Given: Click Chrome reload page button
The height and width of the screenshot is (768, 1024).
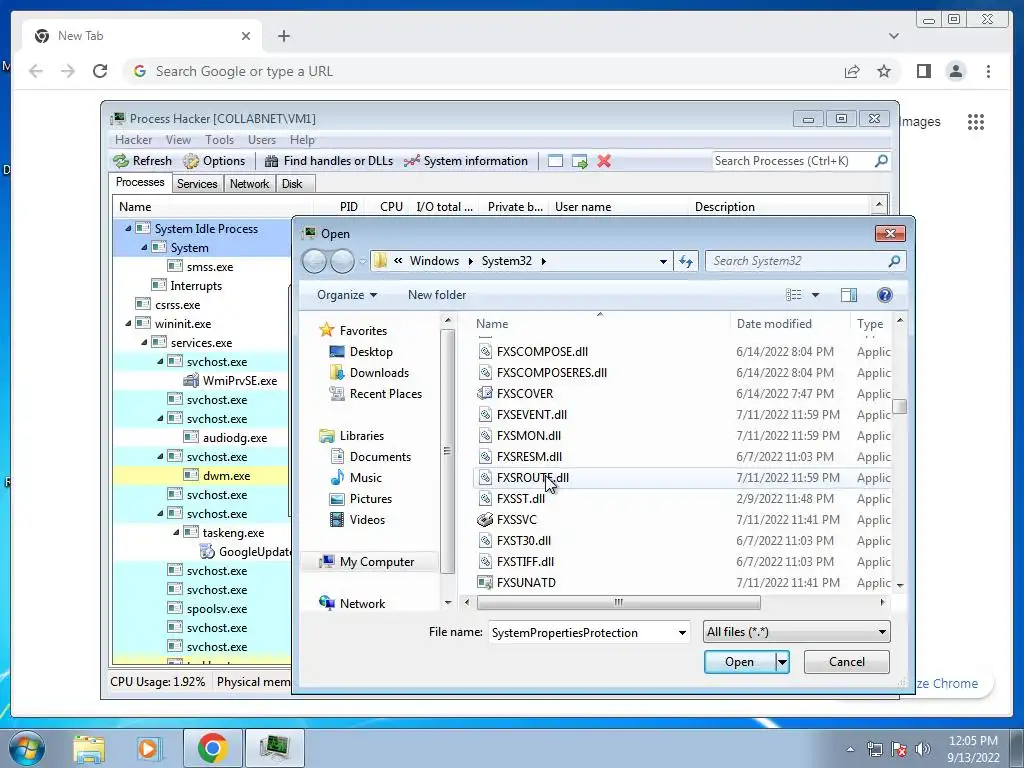Looking at the screenshot, I should click(x=100, y=71).
